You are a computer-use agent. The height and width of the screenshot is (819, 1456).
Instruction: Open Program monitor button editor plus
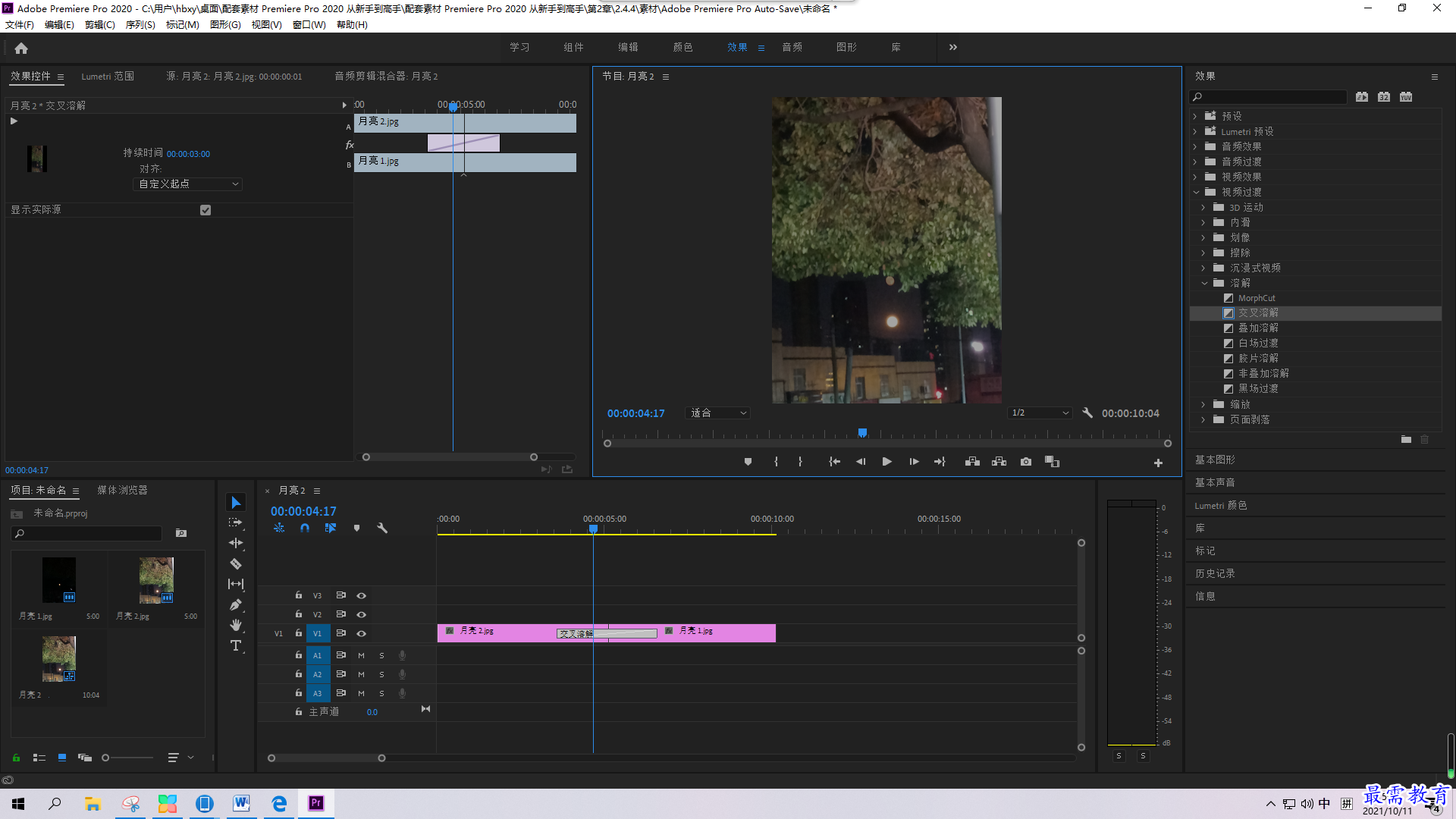1158,463
